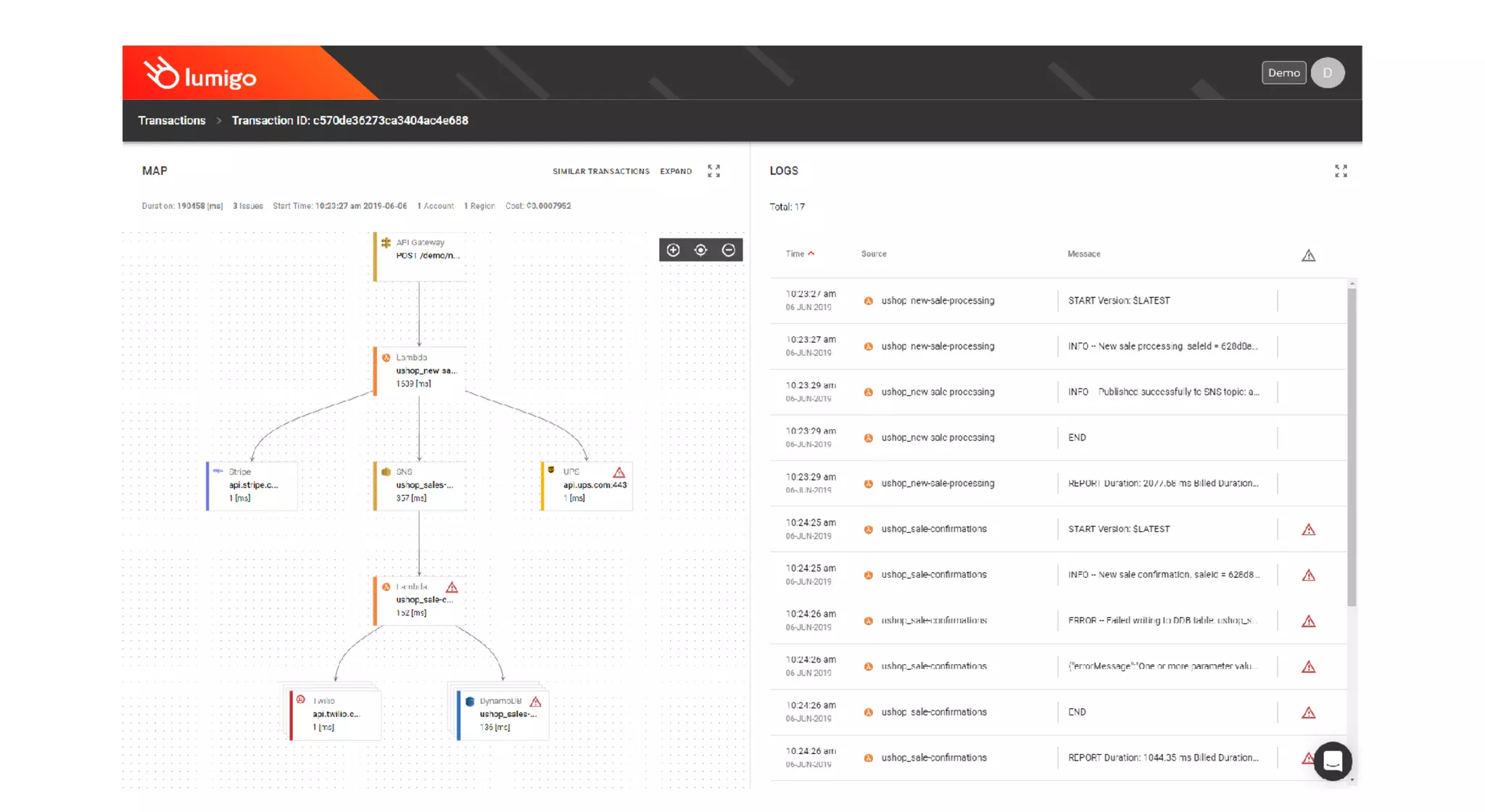Viewport: 1485px width, 812px height.
Task: Select the API Gateway node
Action: click(421, 255)
